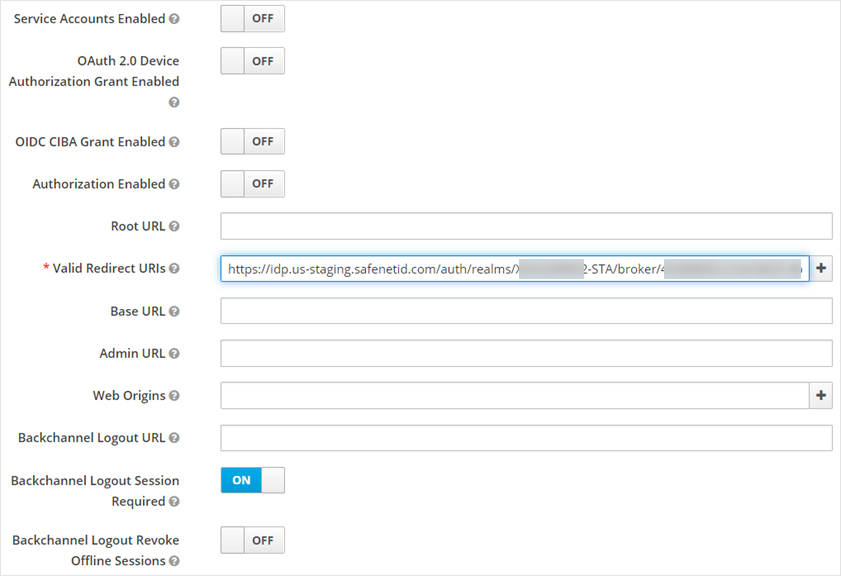841x576 pixels.
Task: Click help icon next to OIDC CIBA Grant Enabled
Action: [x=174, y=142]
